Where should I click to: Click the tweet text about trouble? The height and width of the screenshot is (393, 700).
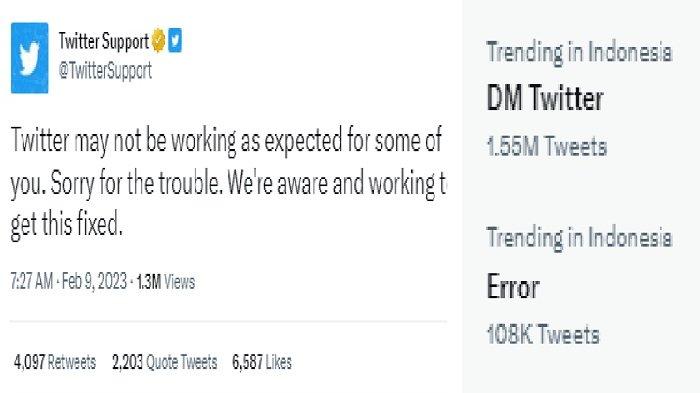point(228,183)
